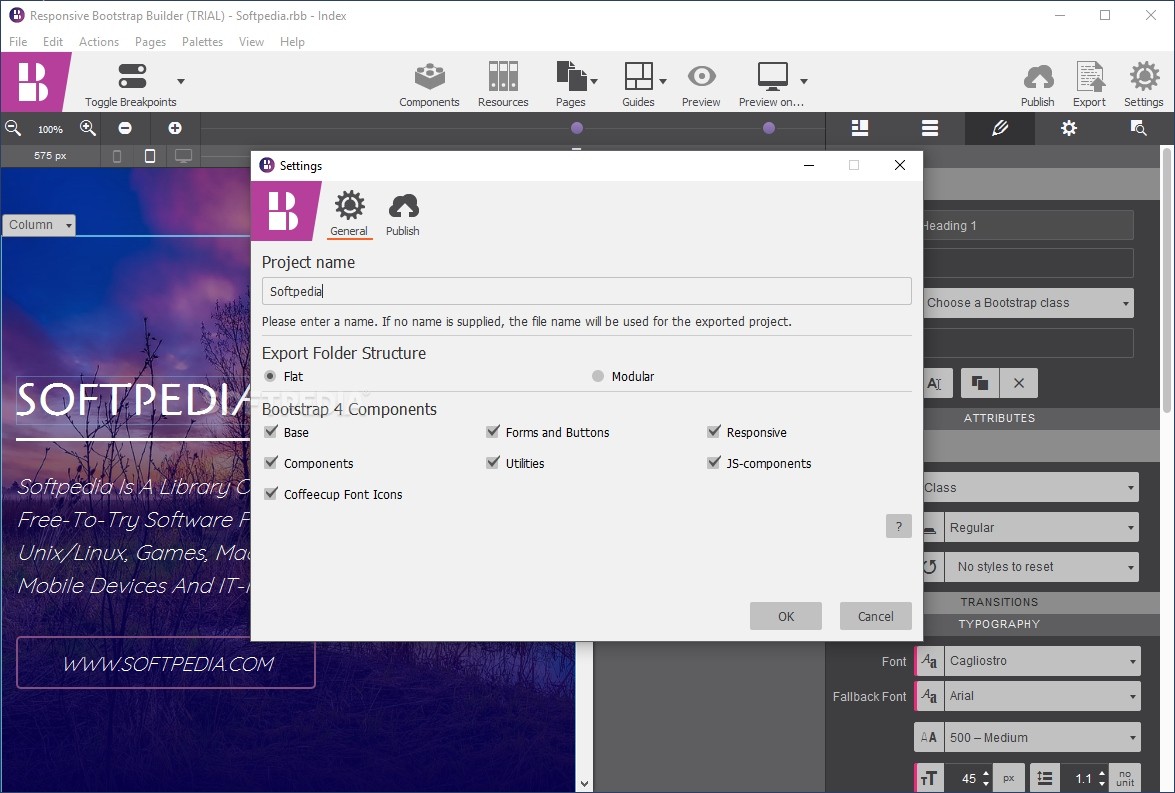Click the px unit button
The width and height of the screenshot is (1175, 793).
point(1009,778)
